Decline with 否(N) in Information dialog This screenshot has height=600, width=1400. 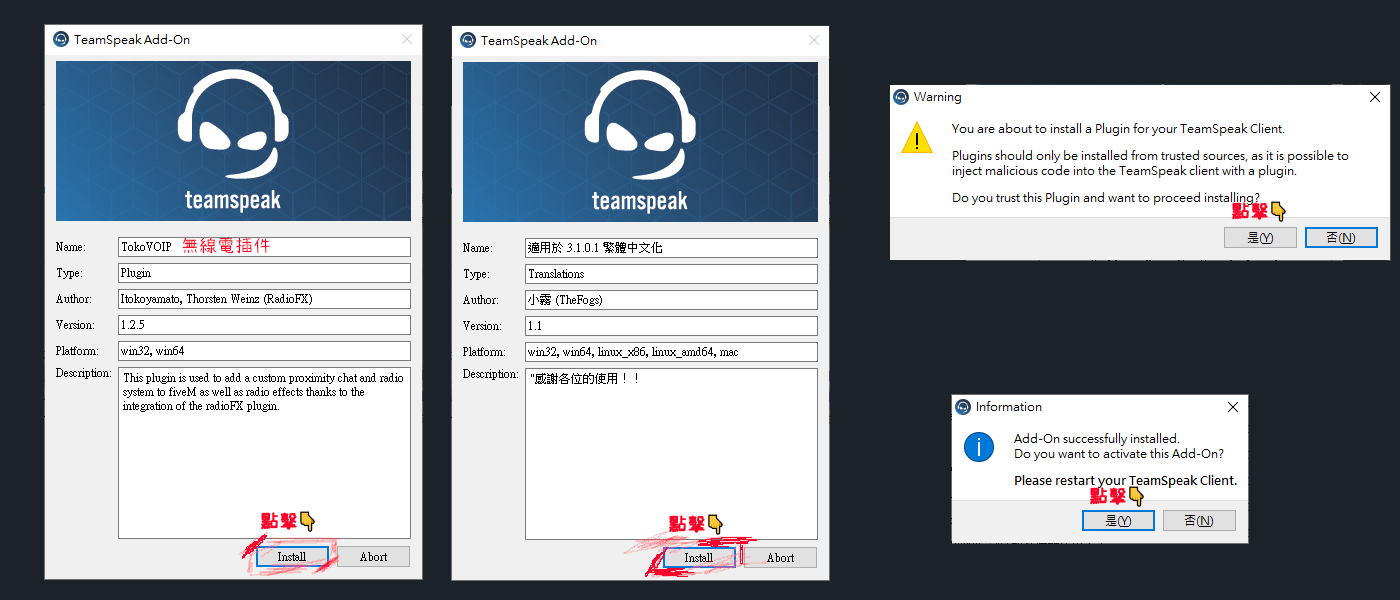[x=1198, y=521]
